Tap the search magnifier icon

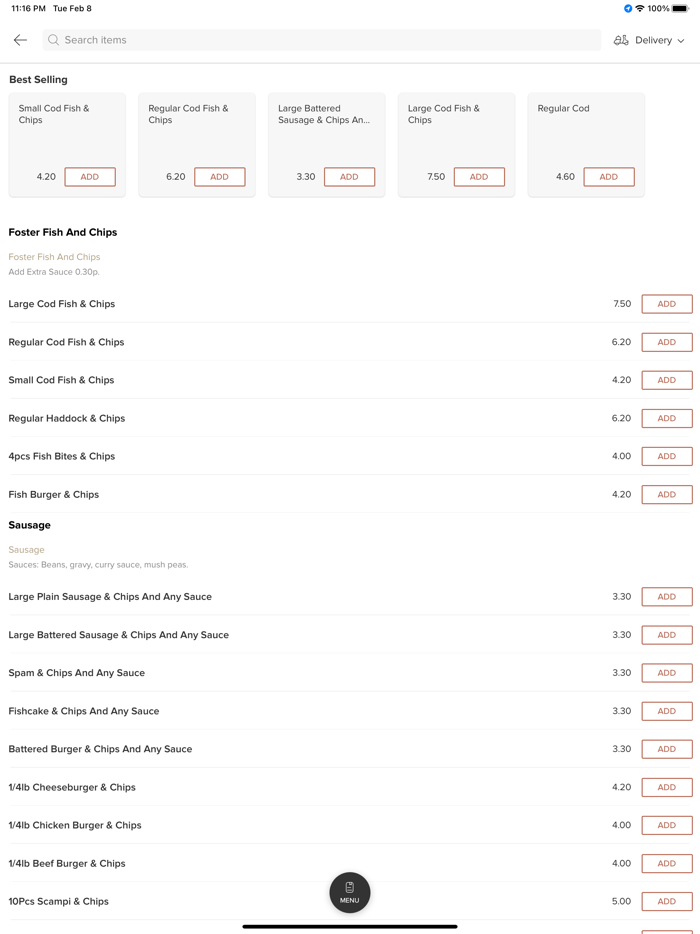click(x=54, y=40)
